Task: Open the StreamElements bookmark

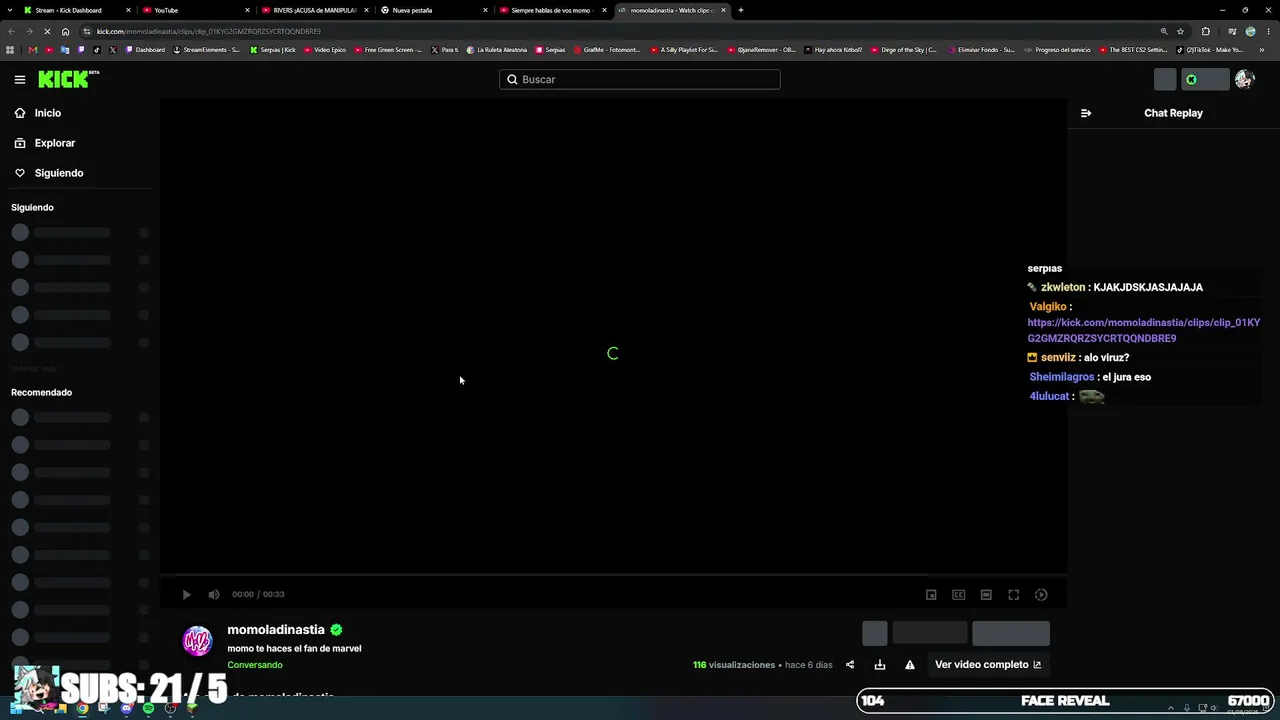Action: click(207, 50)
